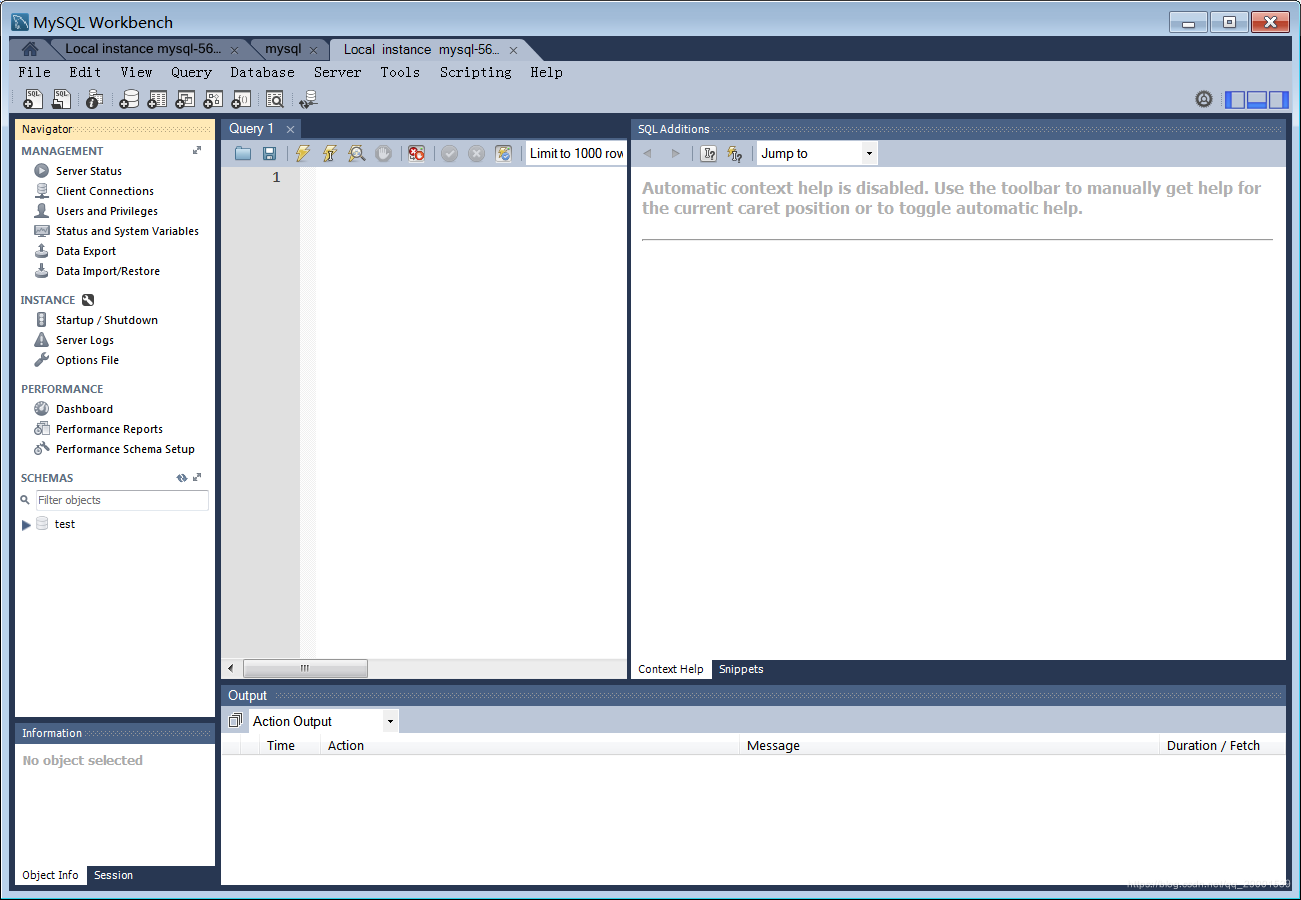
Task: Open the Database menu
Action: (x=262, y=72)
